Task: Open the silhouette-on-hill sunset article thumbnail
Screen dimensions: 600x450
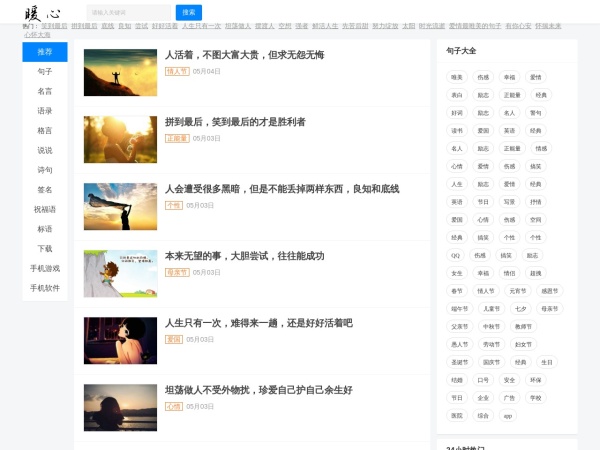Action: tap(121, 72)
